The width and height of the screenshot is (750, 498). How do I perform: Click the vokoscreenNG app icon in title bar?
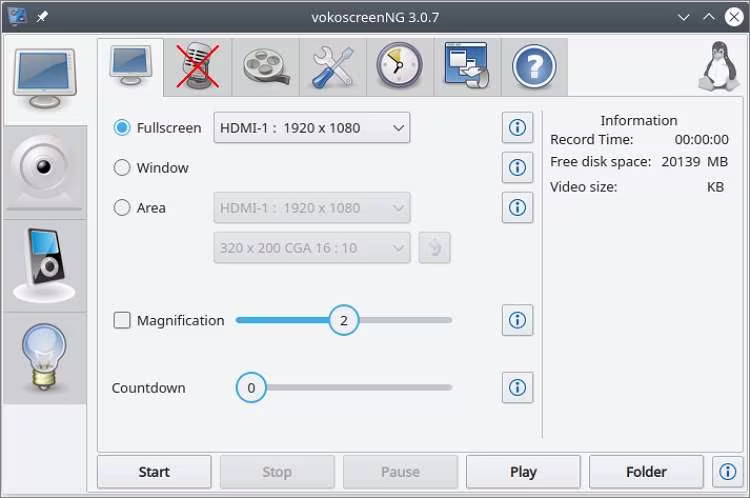click(x=17, y=17)
